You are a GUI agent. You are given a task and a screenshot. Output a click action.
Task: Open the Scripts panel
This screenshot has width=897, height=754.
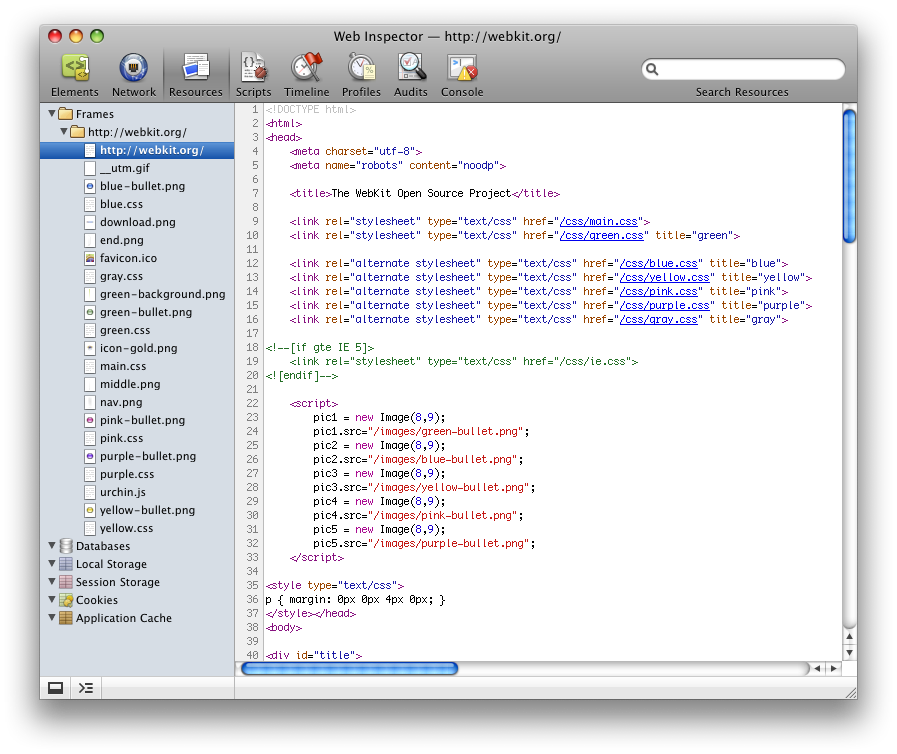253,75
